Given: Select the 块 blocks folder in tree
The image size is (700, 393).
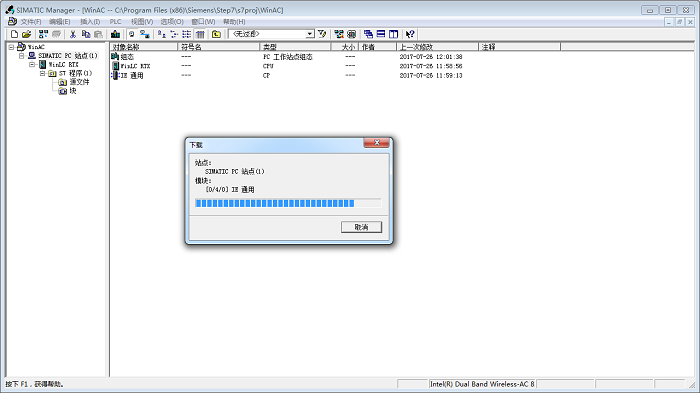Looking at the screenshot, I should (73, 91).
